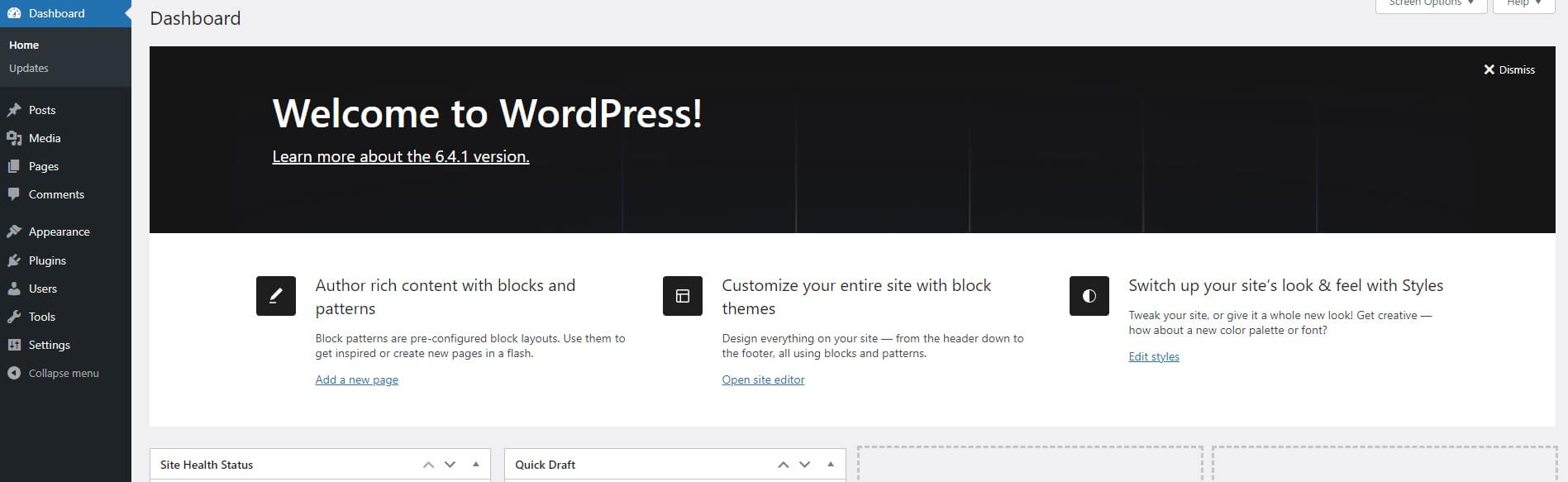Click heading Customize your entire site with block themes
The image size is (1568, 482).
click(856, 297)
